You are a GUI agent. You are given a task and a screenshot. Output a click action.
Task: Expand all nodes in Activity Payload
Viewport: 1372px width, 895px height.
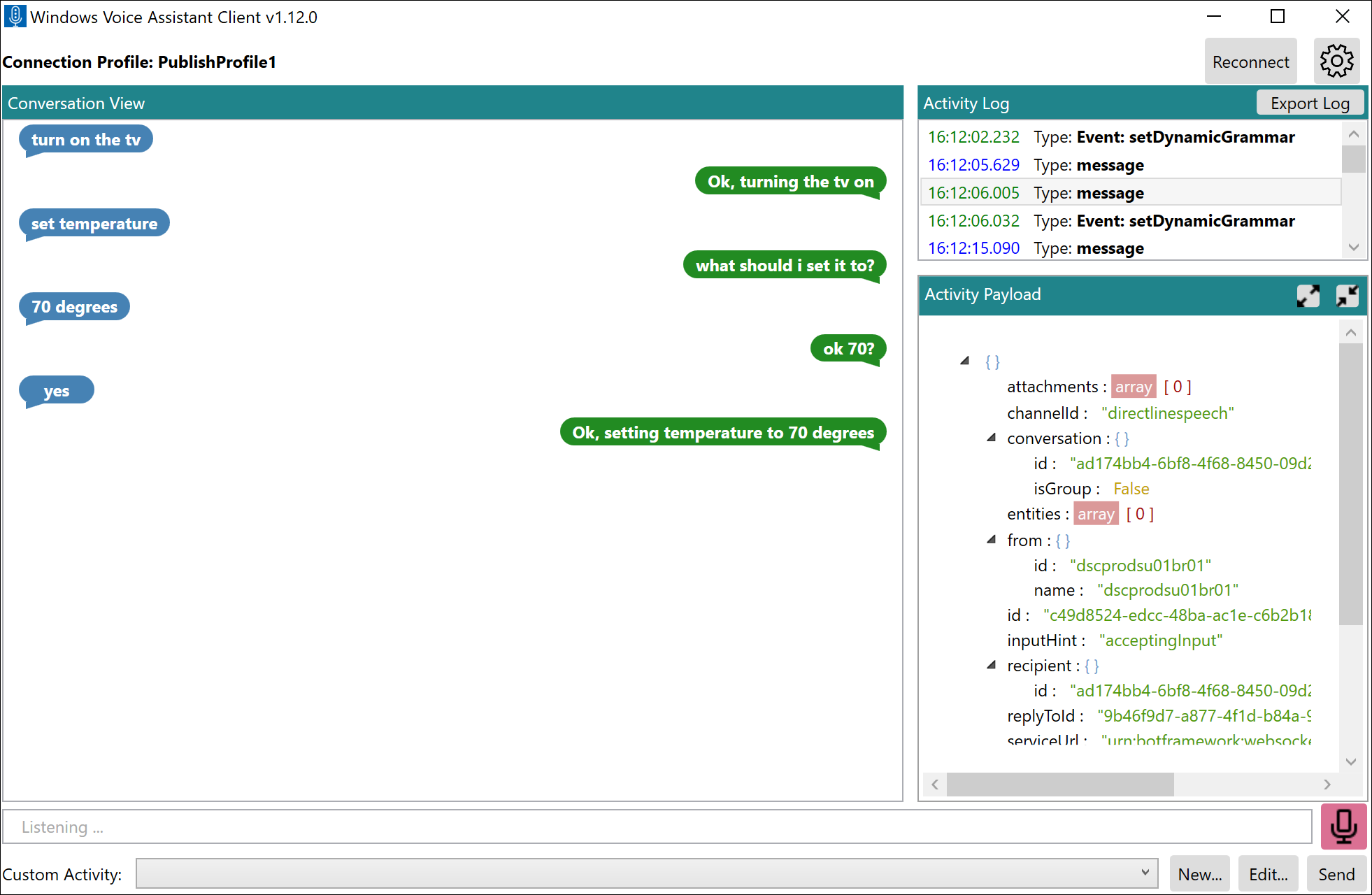1308,295
